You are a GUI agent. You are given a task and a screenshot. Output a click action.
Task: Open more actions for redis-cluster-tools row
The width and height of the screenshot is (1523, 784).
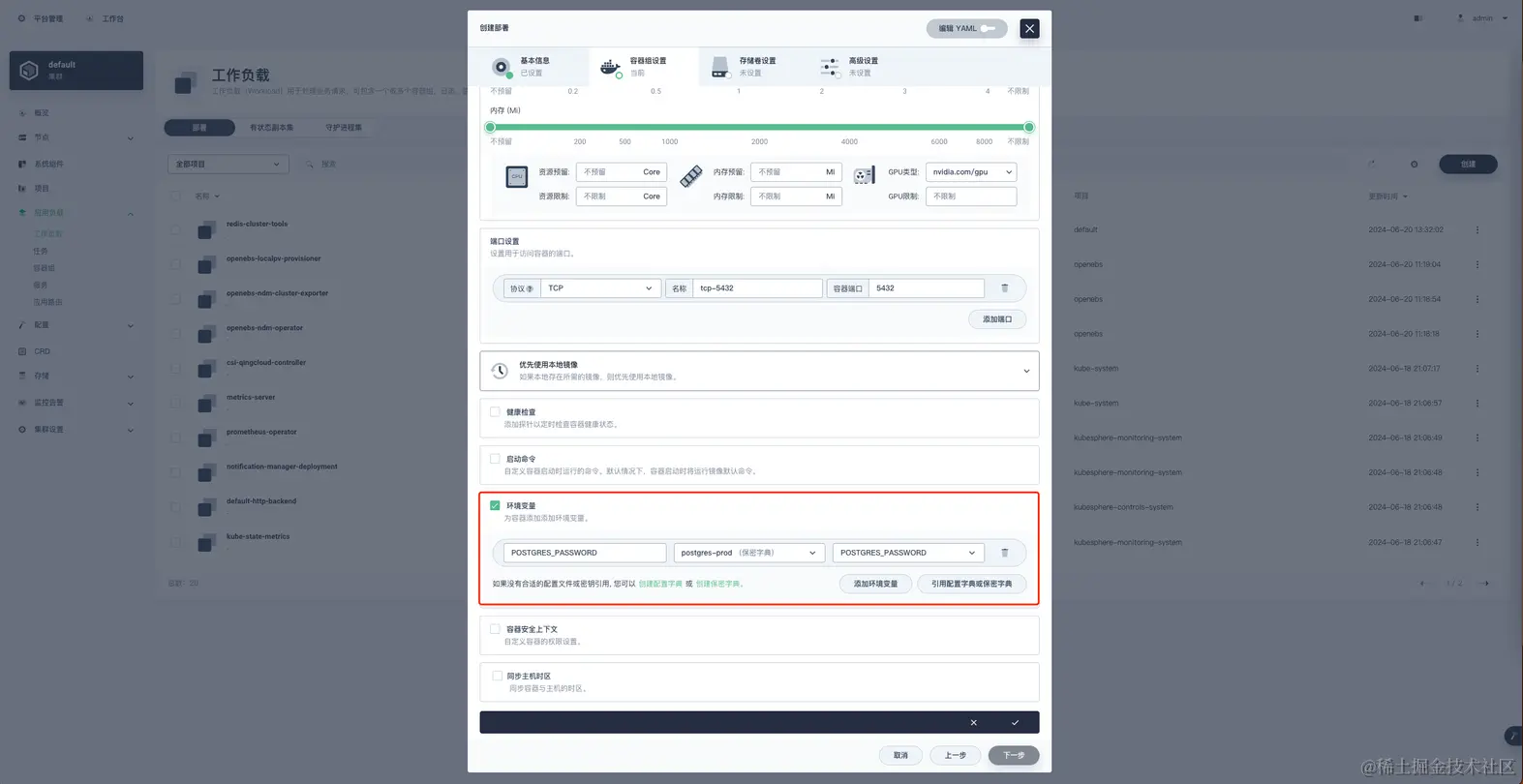[1477, 230]
